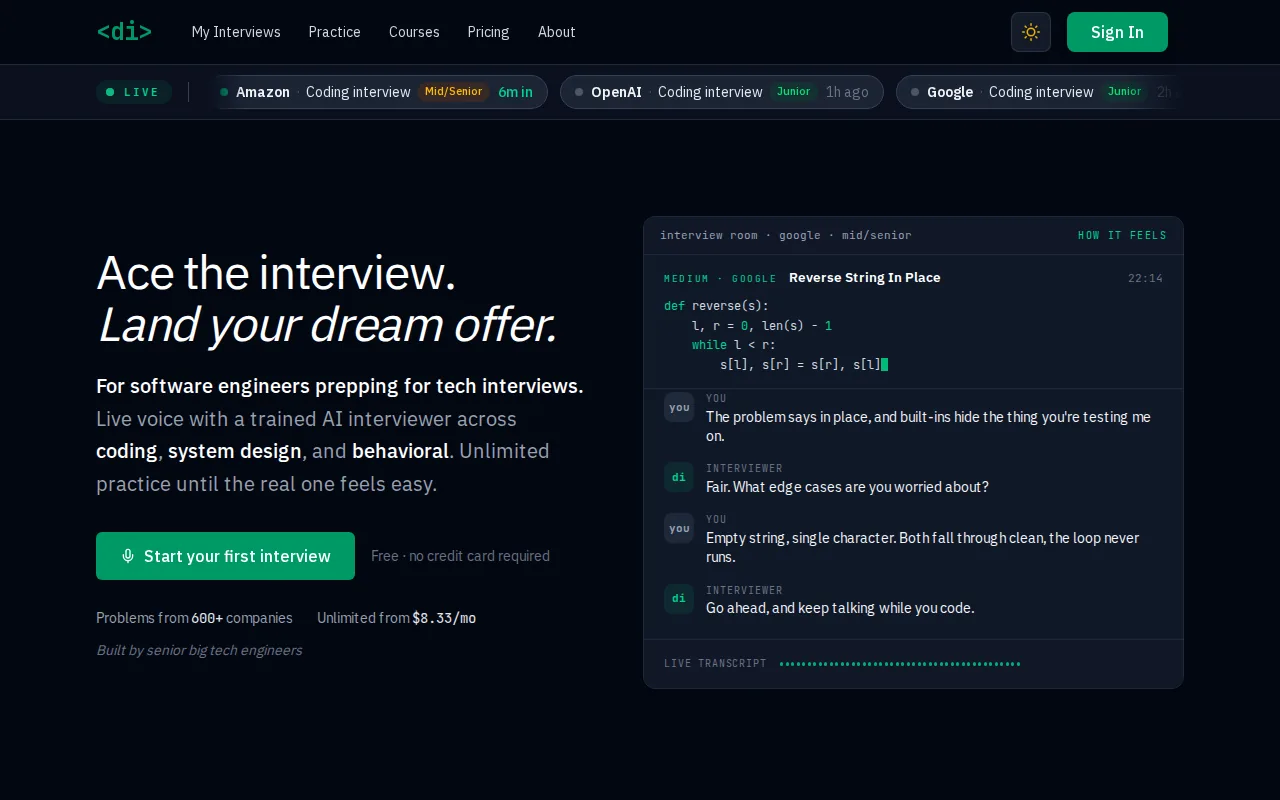Click 'Go ahead, and keep talking' message
The height and width of the screenshot is (800, 1280).
pyautogui.click(x=840, y=608)
